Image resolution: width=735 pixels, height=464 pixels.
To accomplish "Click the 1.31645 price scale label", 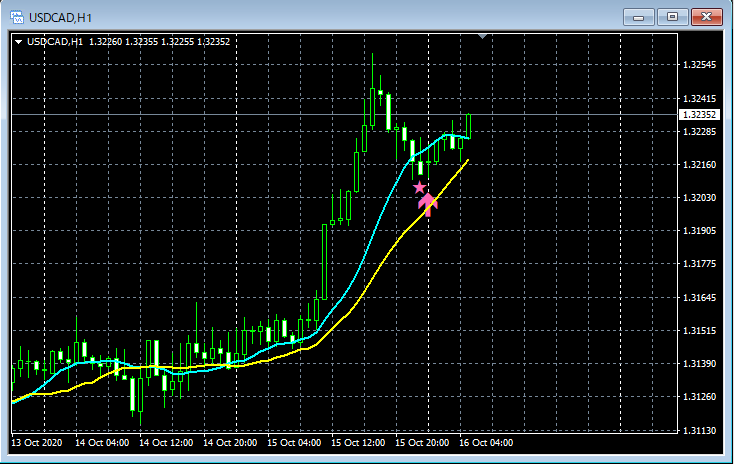I will pyautogui.click(x=699, y=298).
